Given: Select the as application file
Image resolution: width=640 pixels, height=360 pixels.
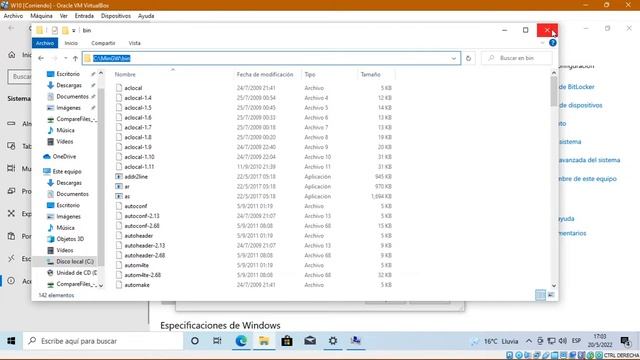Looking at the screenshot, I should coord(127,196).
